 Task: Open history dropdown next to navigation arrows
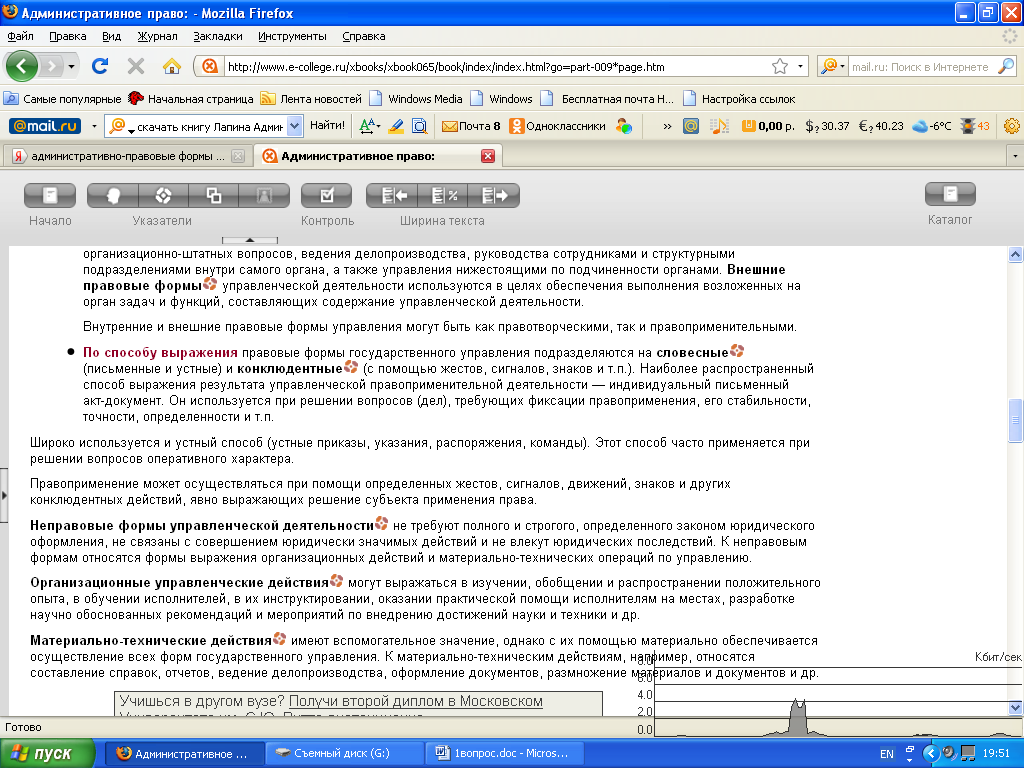[x=71, y=67]
